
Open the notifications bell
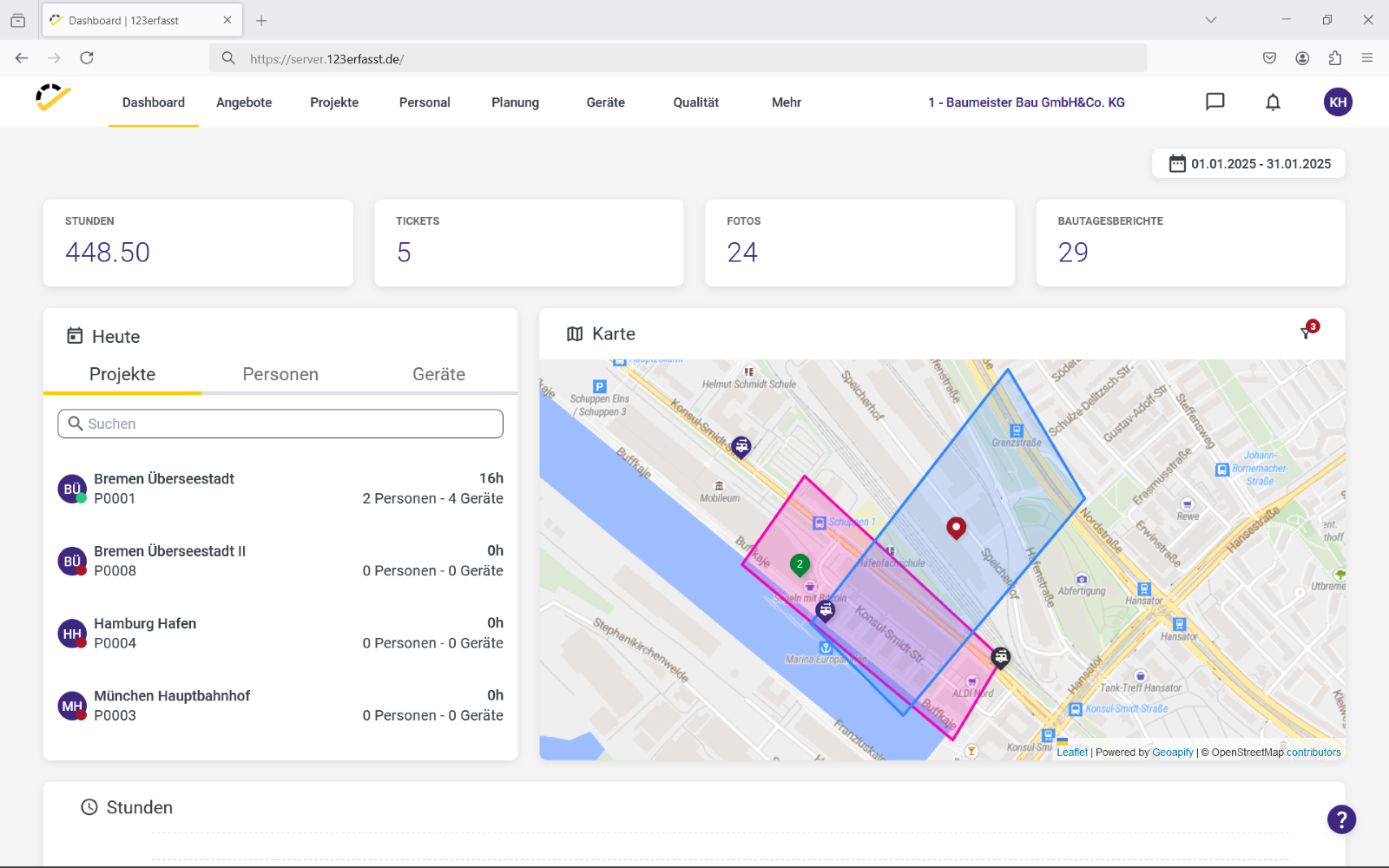(1273, 102)
